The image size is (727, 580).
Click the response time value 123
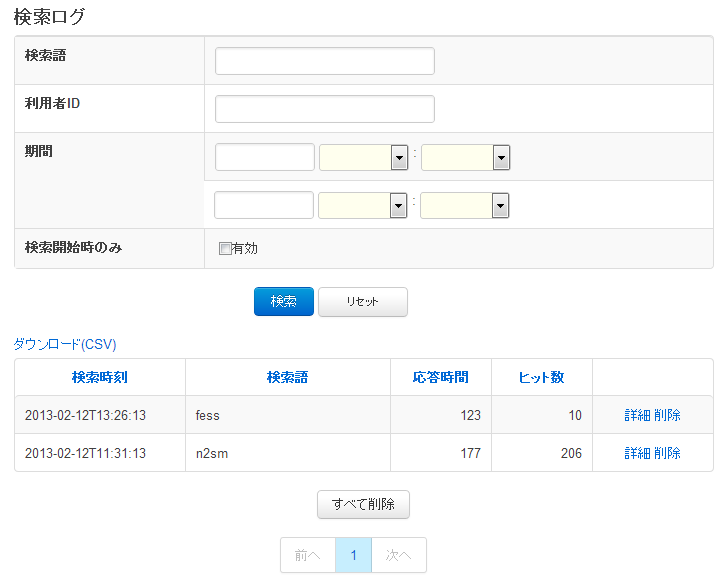point(471,415)
